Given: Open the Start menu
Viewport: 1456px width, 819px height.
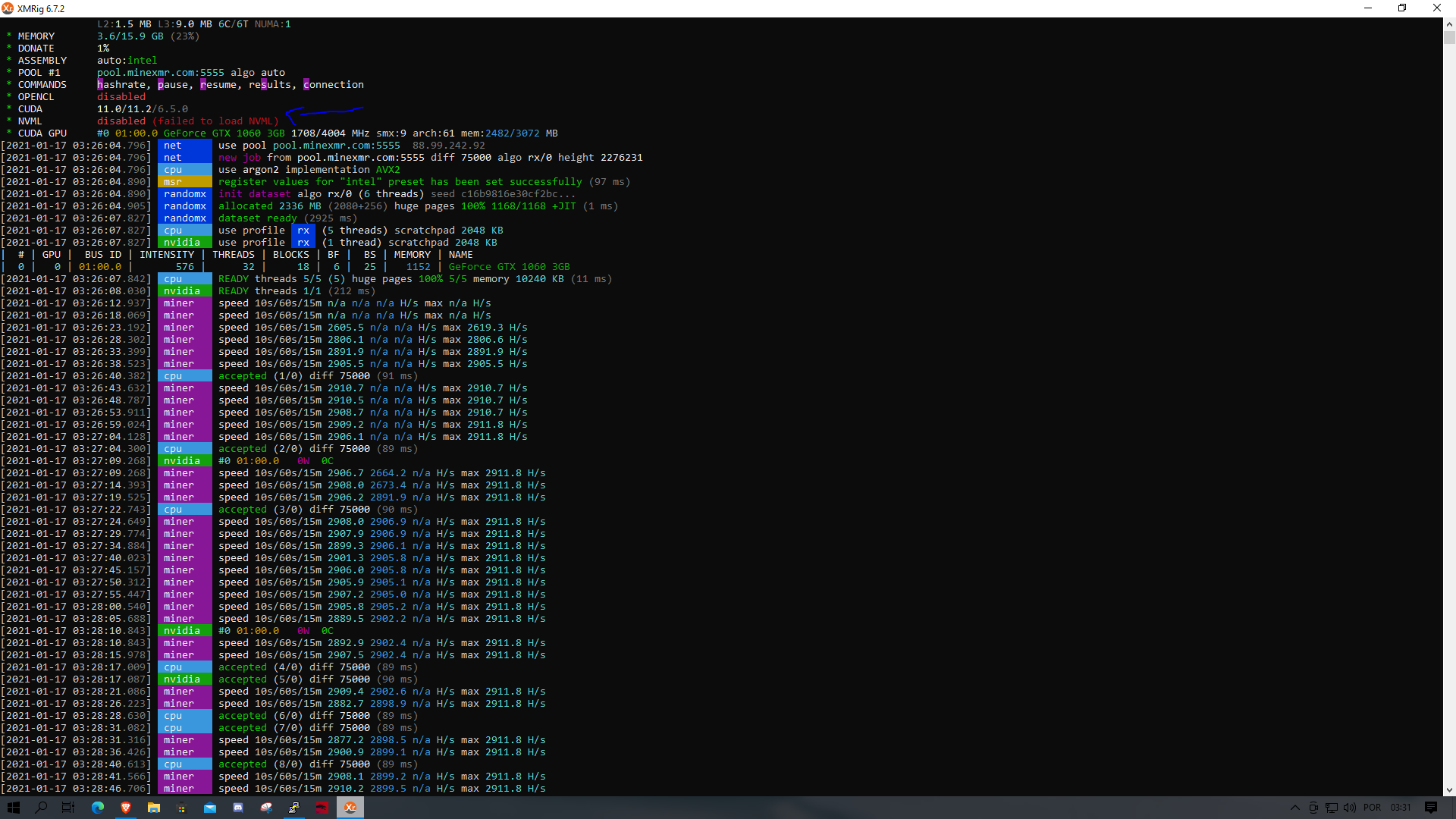Looking at the screenshot, I should (13, 808).
